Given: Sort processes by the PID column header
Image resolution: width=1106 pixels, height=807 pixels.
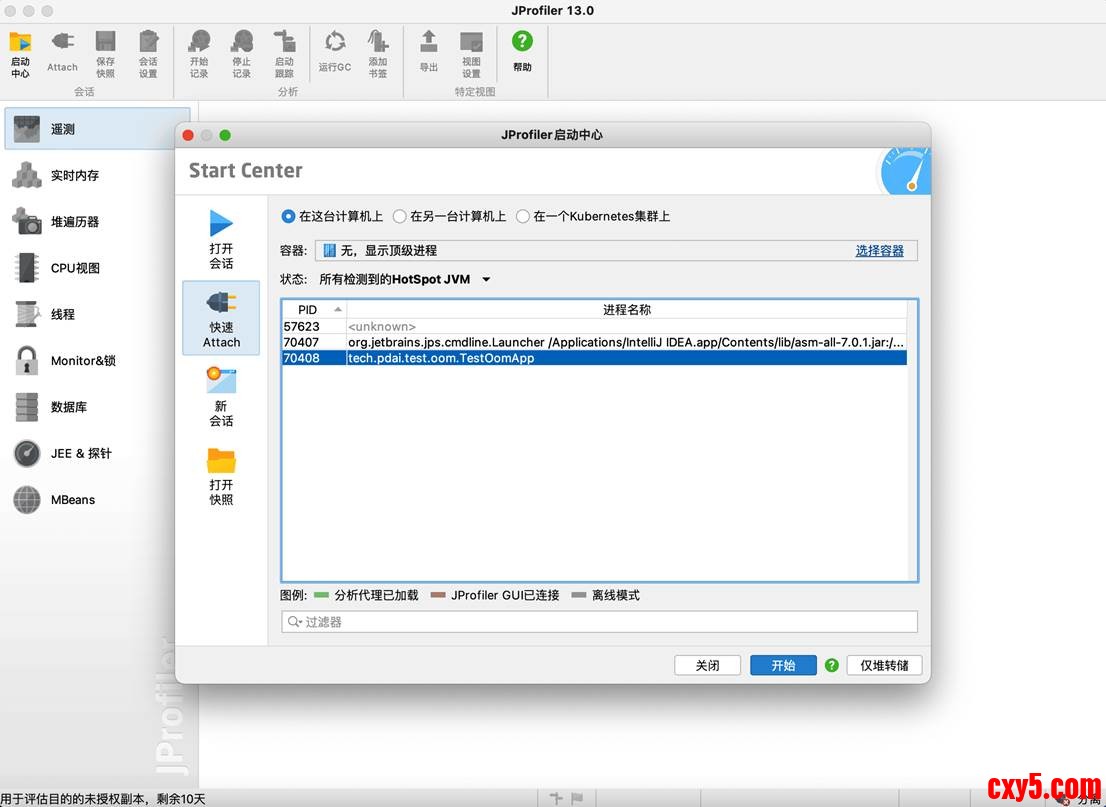Looking at the screenshot, I should [x=308, y=310].
